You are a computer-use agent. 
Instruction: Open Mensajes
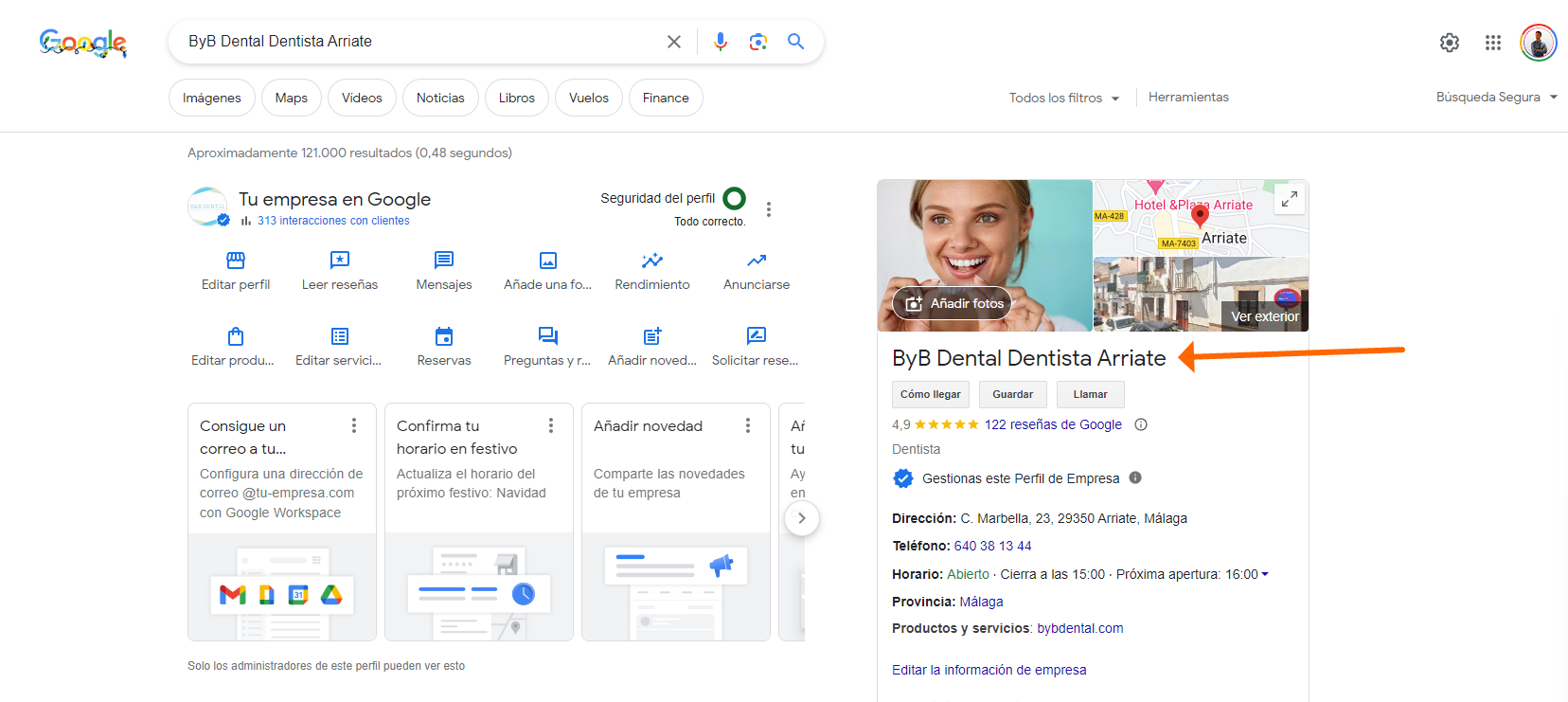coord(444,271)
